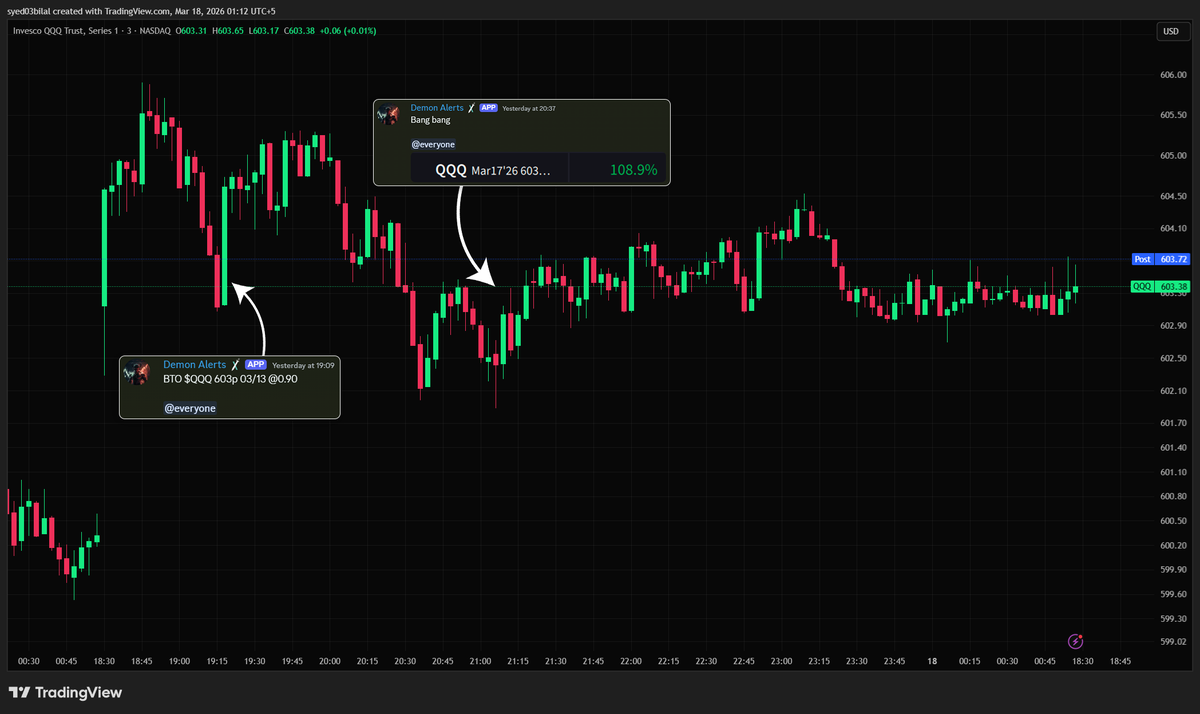1200x714 pixels.
Task: Click the X icon beside Demon Alerts in BTO message
Action: (236, 365)
